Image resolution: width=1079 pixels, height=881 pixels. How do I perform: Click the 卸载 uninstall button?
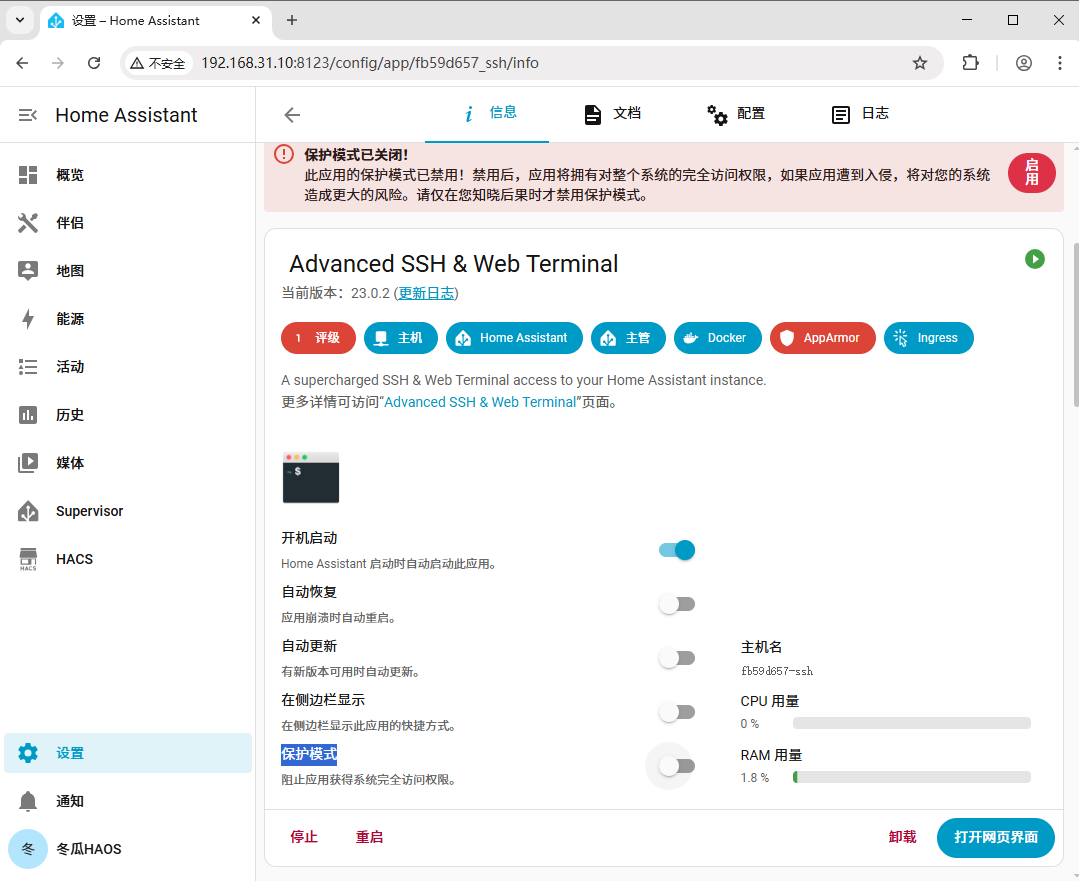[902, 837]
